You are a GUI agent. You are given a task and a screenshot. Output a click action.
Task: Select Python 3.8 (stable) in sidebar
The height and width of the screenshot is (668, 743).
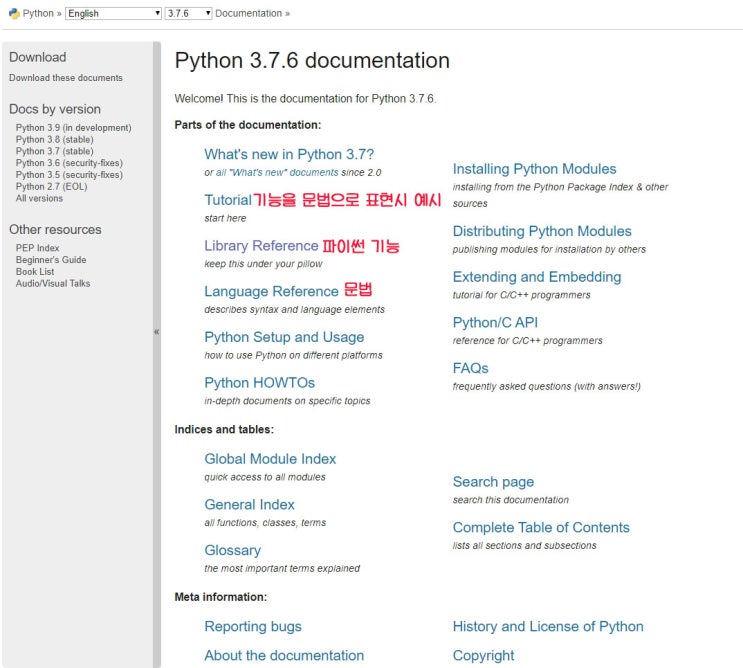[x=54, y=140]
